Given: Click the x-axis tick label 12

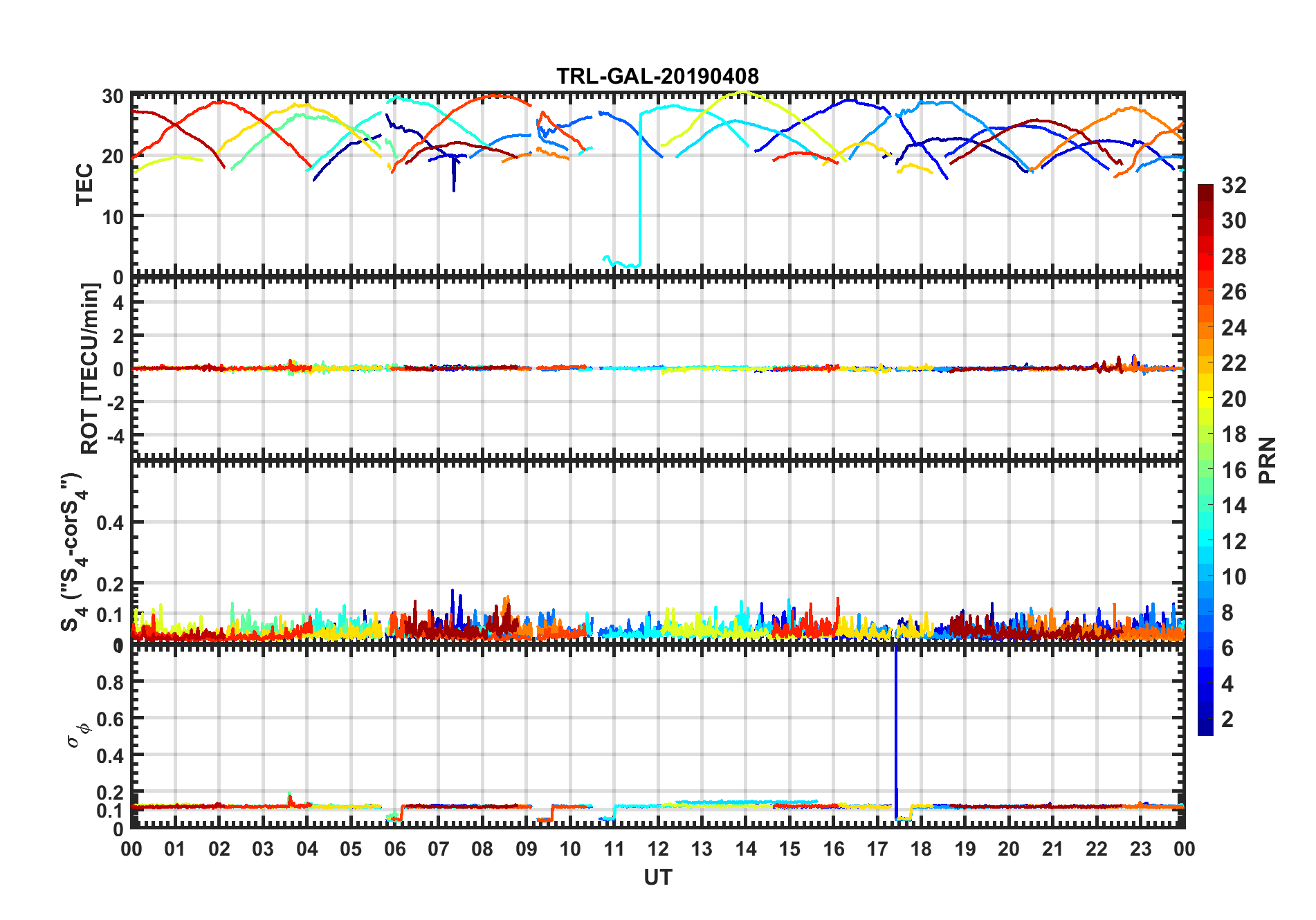Looking at the screenshot, I should click(657, 849).
